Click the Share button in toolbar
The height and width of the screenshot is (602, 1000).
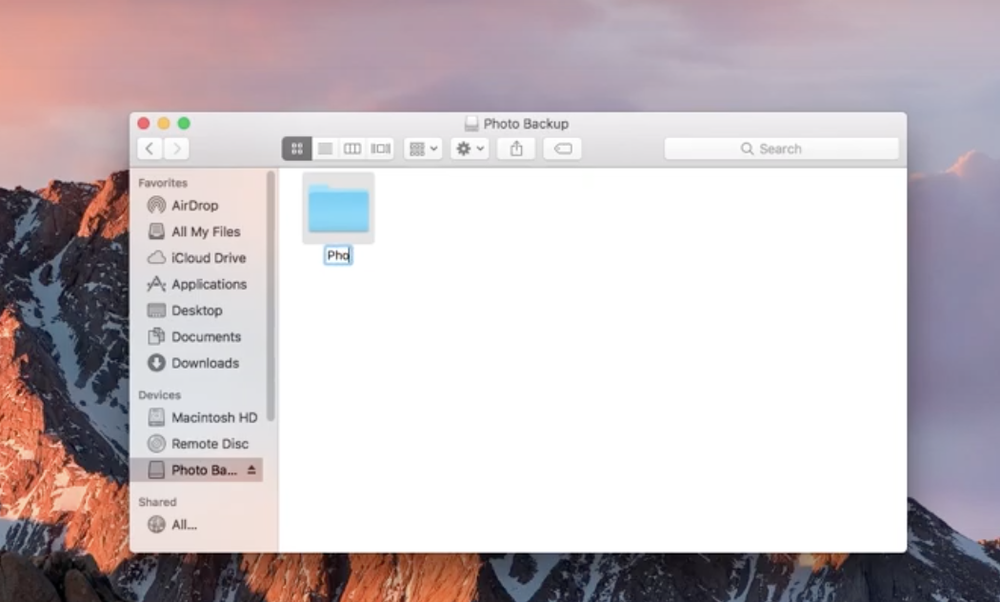point(516,149)
